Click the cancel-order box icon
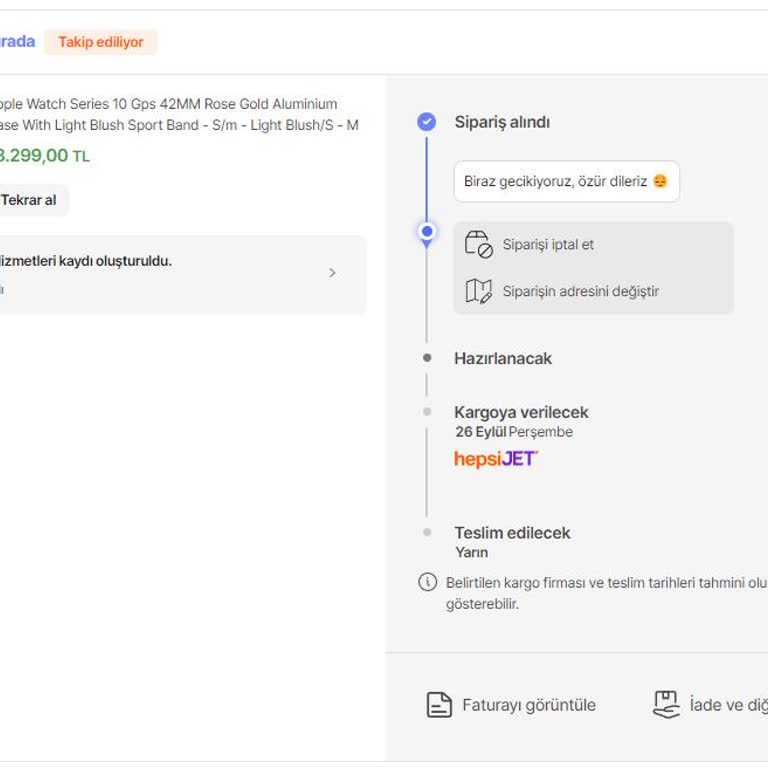 click(x=478, y=244)
